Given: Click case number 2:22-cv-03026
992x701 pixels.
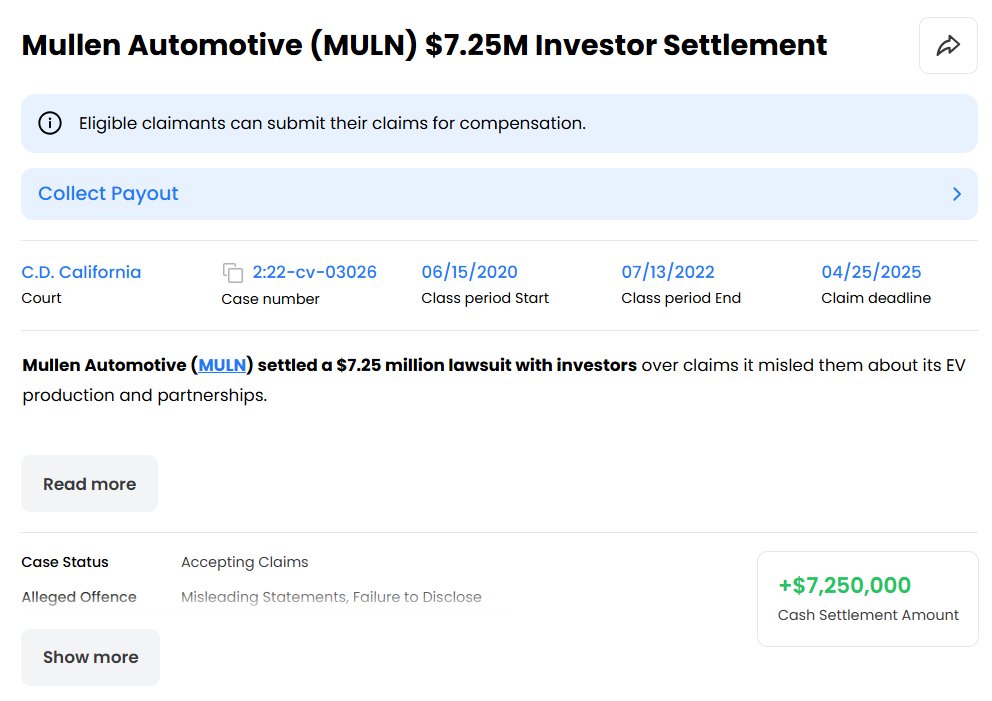Looking at the screenshot, I should pyautogui.click(x=314, y=272).
